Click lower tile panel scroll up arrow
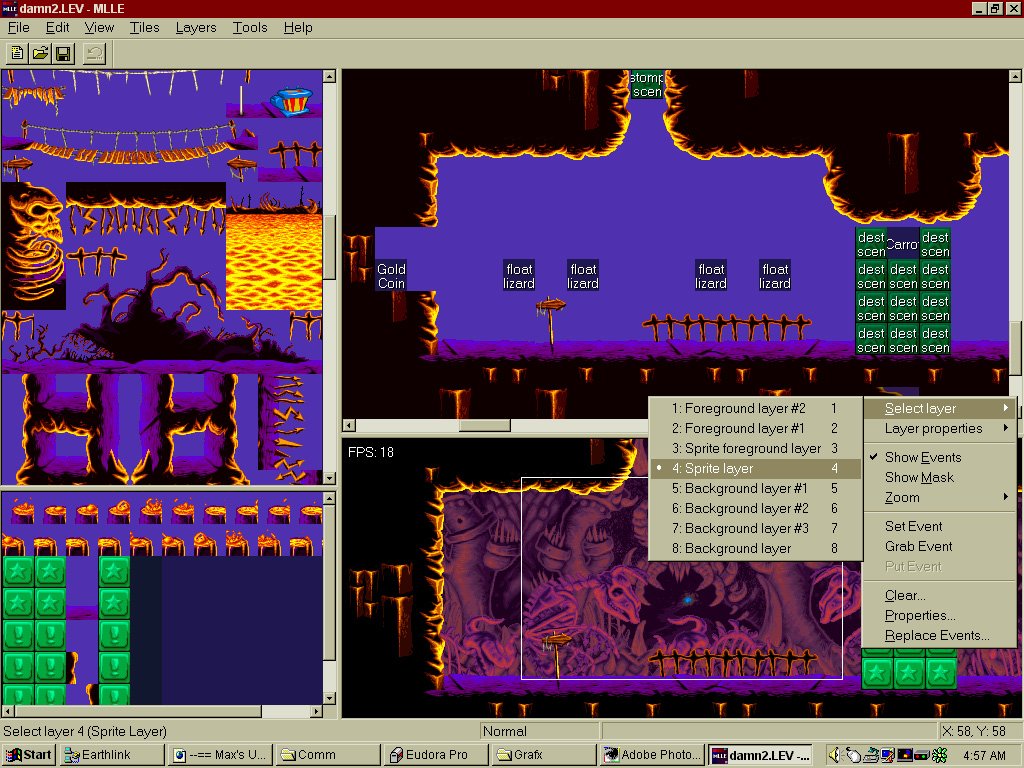Viewport: 1024px width, 768px height. [329, 499]
